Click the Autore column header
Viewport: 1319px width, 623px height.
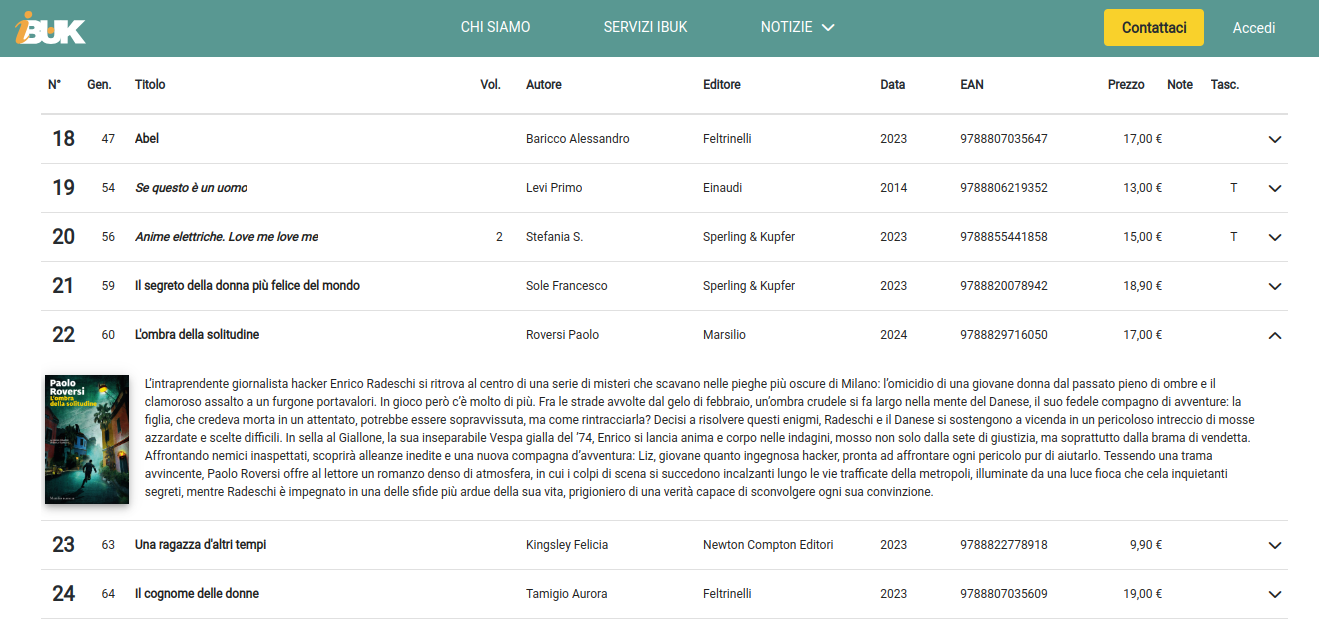544,85
